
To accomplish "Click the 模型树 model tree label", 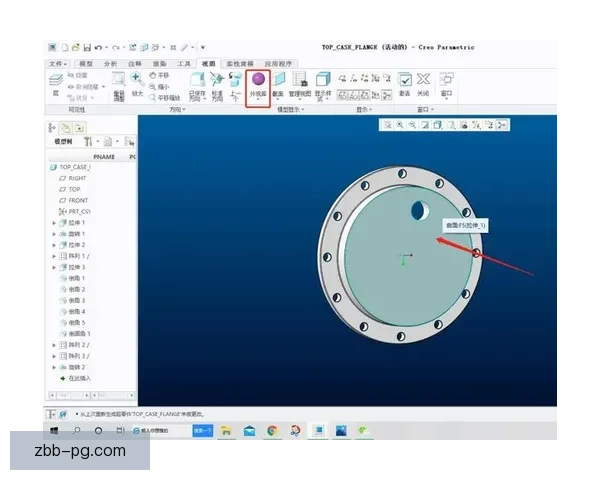I will tap(63, 142).
